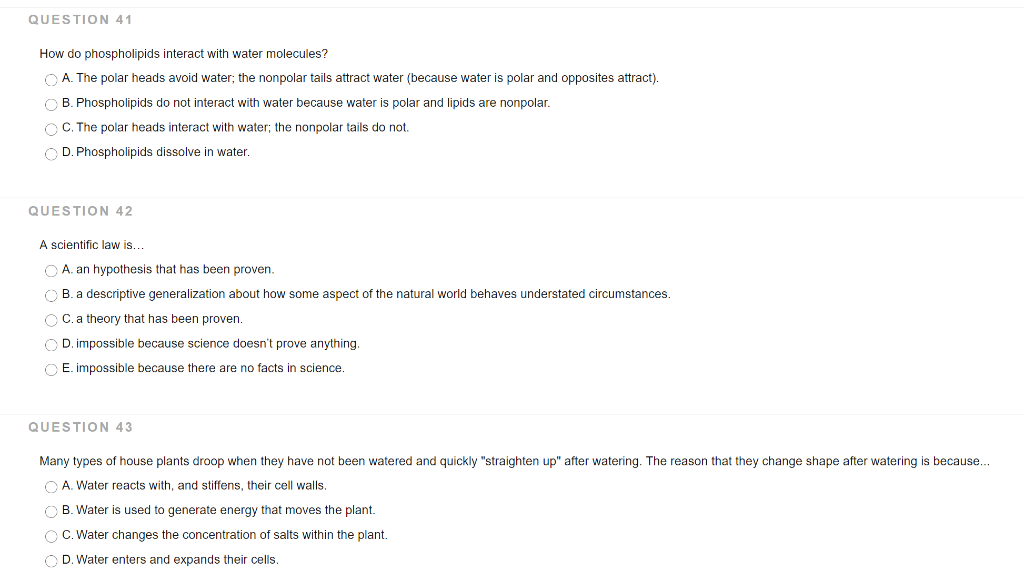This screenshot has height=581, width=1024.
Task: Choose option C about polar heads interacting with water
Action: (51, 129)
